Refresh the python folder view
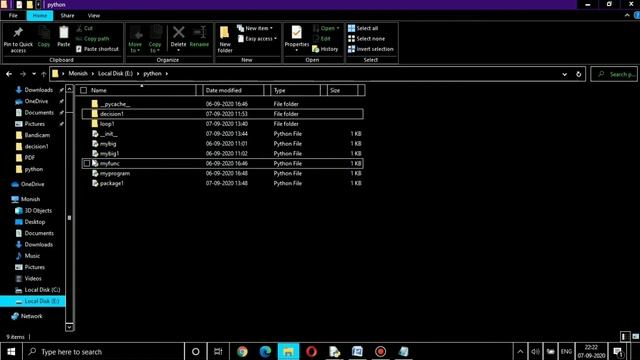This screenshot has width=640, height=360. coord(578,74)
